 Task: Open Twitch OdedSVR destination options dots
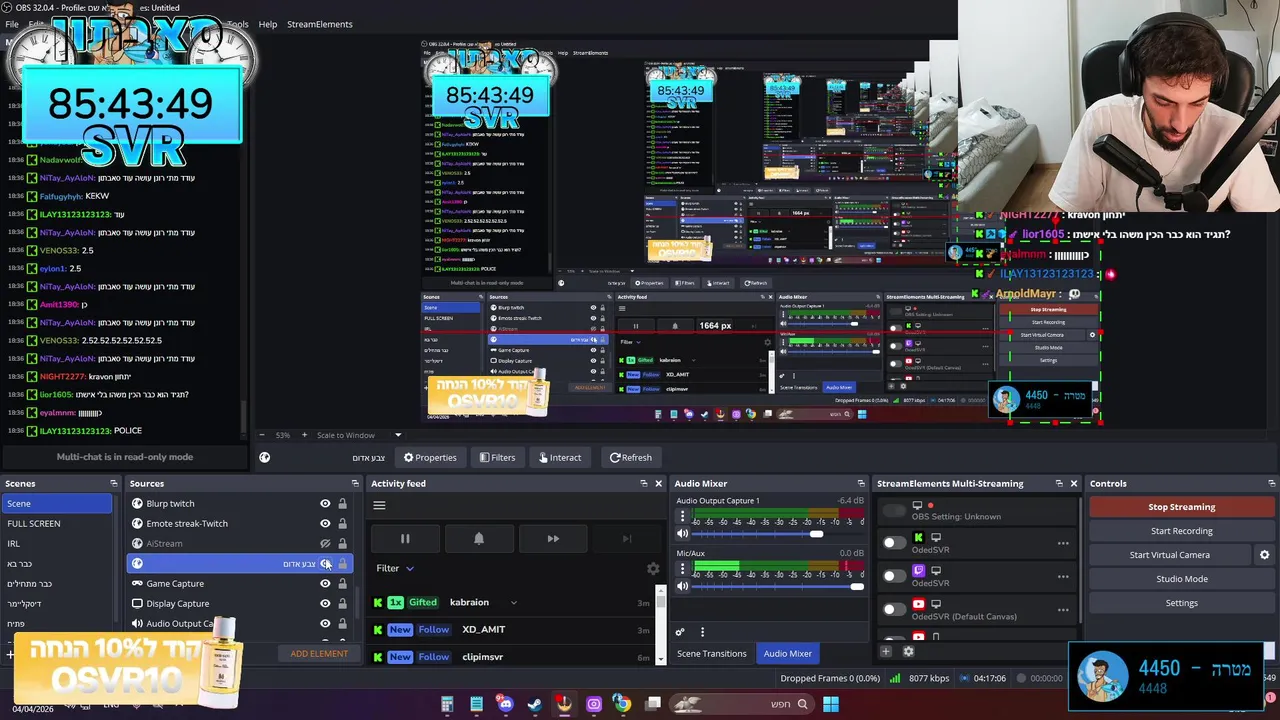point(1063,577)
